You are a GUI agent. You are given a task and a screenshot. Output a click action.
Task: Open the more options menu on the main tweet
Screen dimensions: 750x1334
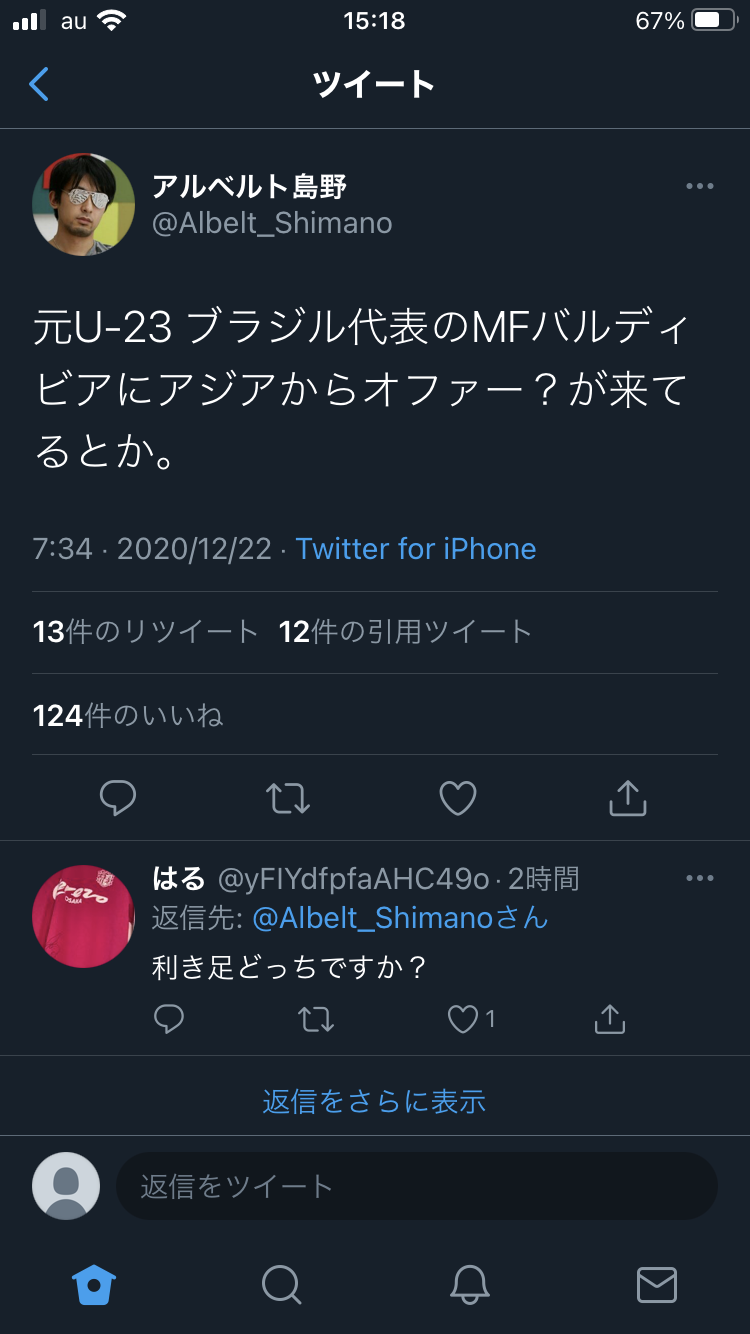click(700, 186)
